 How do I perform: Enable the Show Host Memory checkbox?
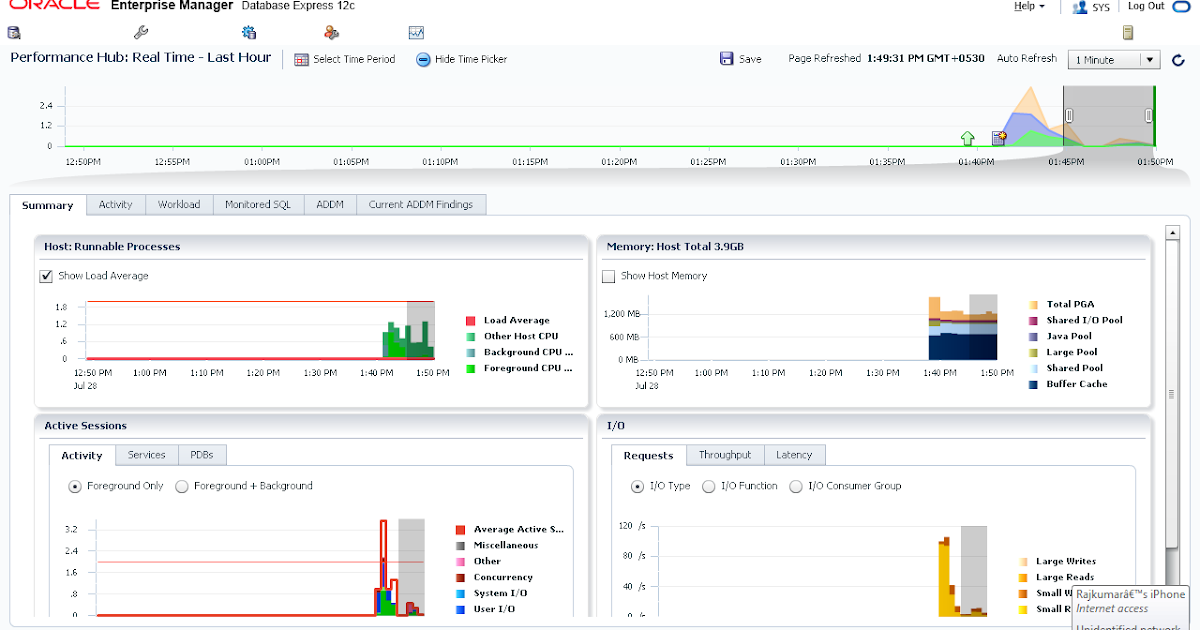click(608, 277)
